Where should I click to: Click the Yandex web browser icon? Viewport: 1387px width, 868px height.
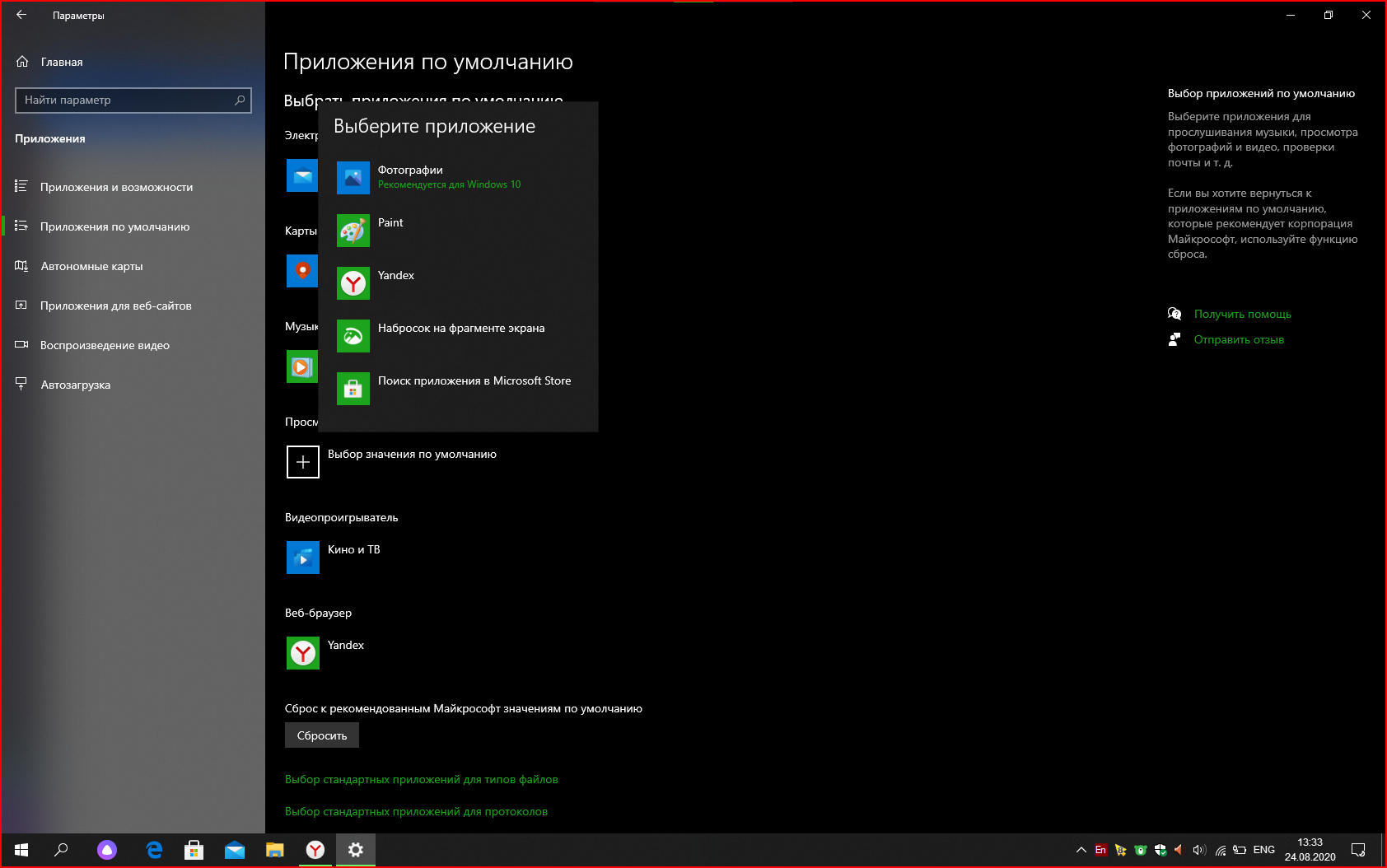(303, 653)
